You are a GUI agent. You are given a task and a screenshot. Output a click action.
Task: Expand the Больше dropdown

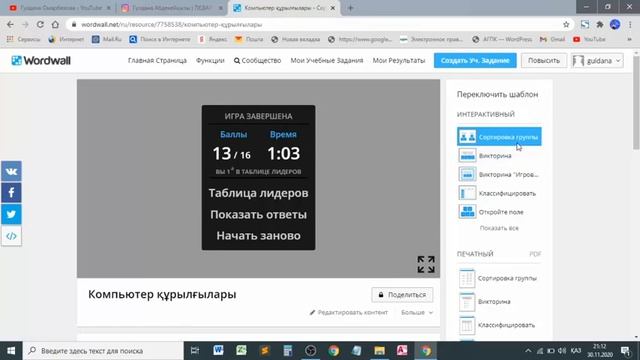pos(417,313)
